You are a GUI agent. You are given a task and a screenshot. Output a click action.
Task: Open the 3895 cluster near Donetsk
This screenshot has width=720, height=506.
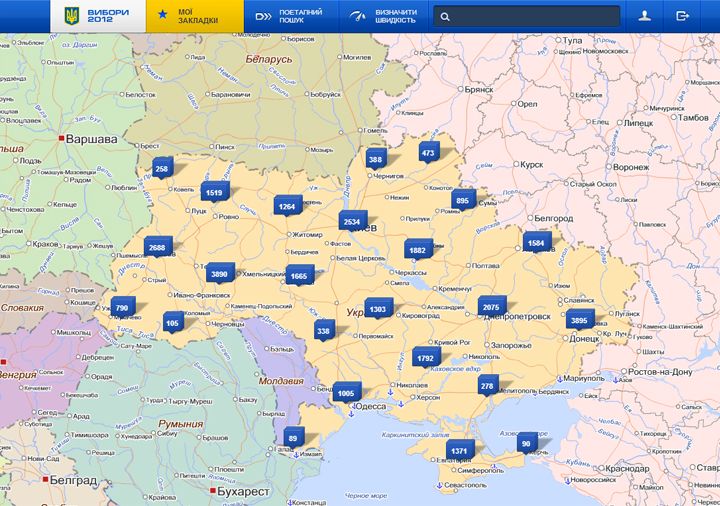pyautogui.click(x=578, y=320)
